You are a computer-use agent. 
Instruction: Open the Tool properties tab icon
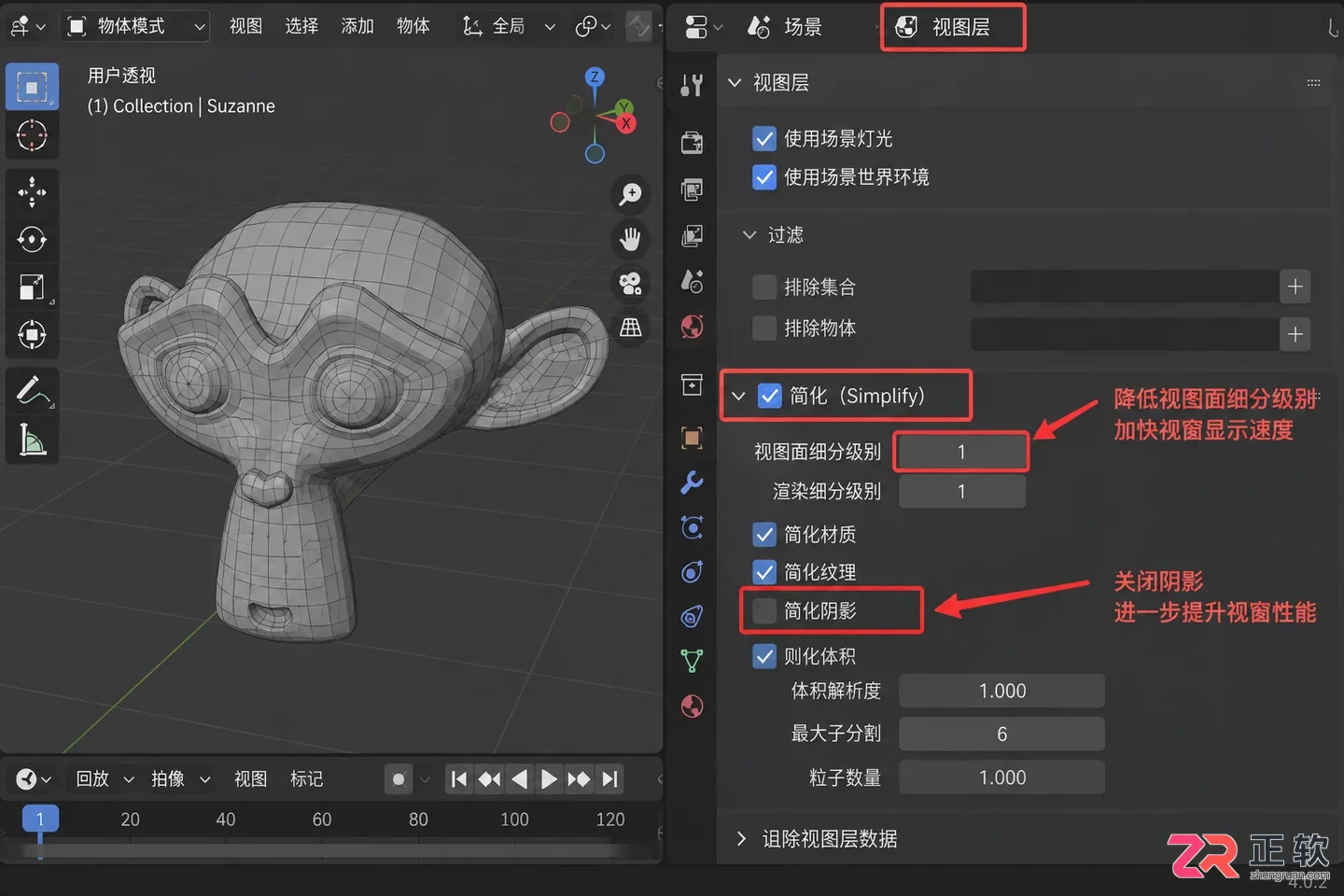692,85
